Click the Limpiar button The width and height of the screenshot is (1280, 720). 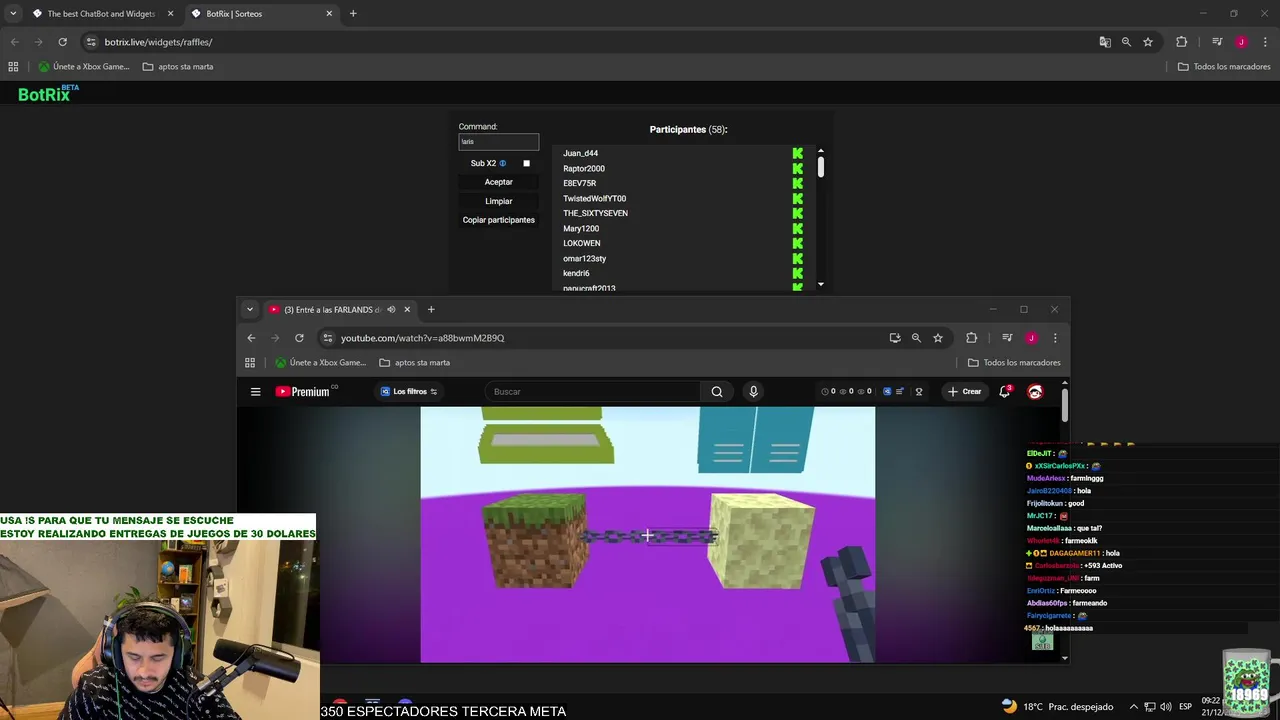tap(499, 201)
